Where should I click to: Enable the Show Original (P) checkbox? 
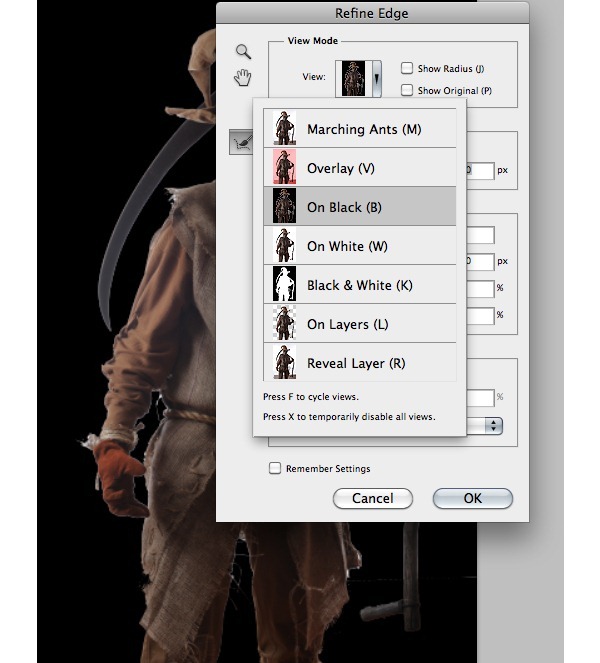407,90
